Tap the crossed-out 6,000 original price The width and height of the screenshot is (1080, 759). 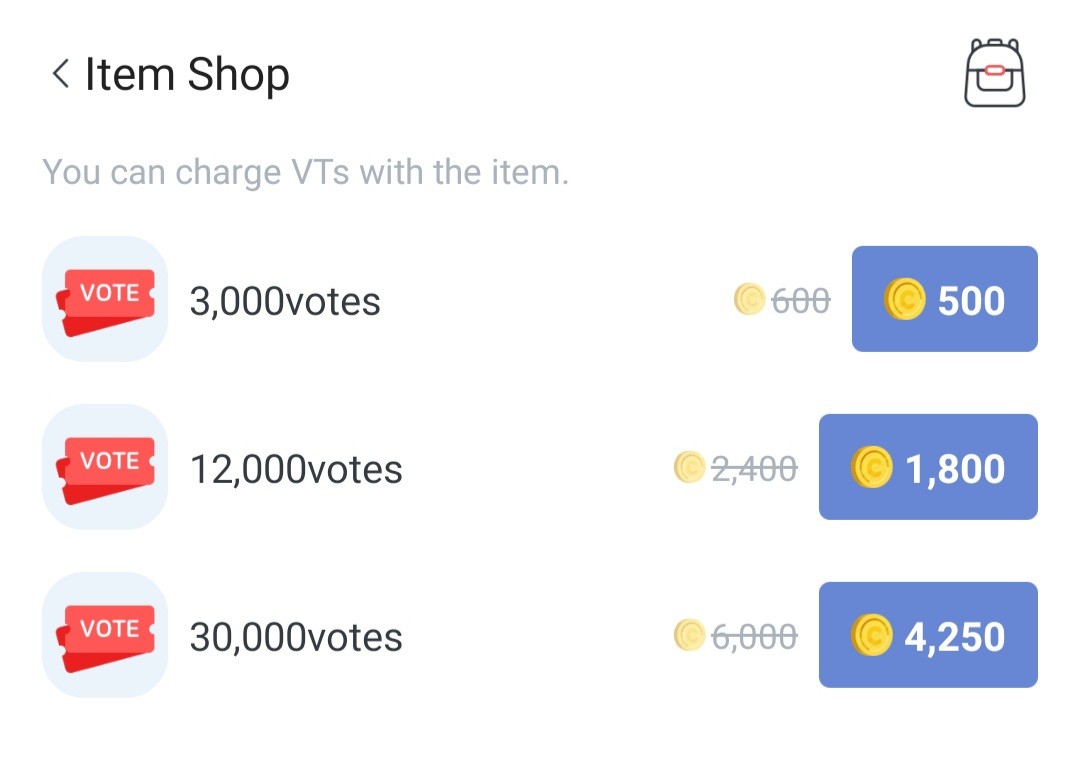[x=754, y=636]
